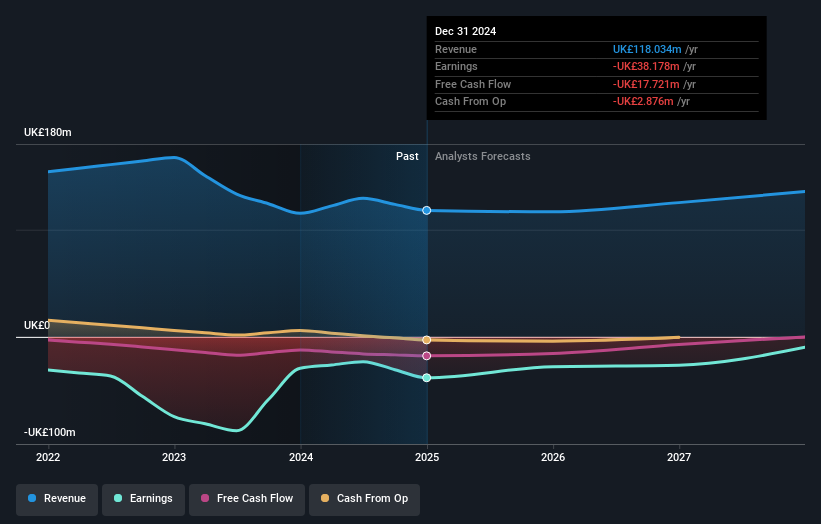Select the Earnings data point at 2025
The height and width of the screenshot is (524, 821).
[427, 377]
